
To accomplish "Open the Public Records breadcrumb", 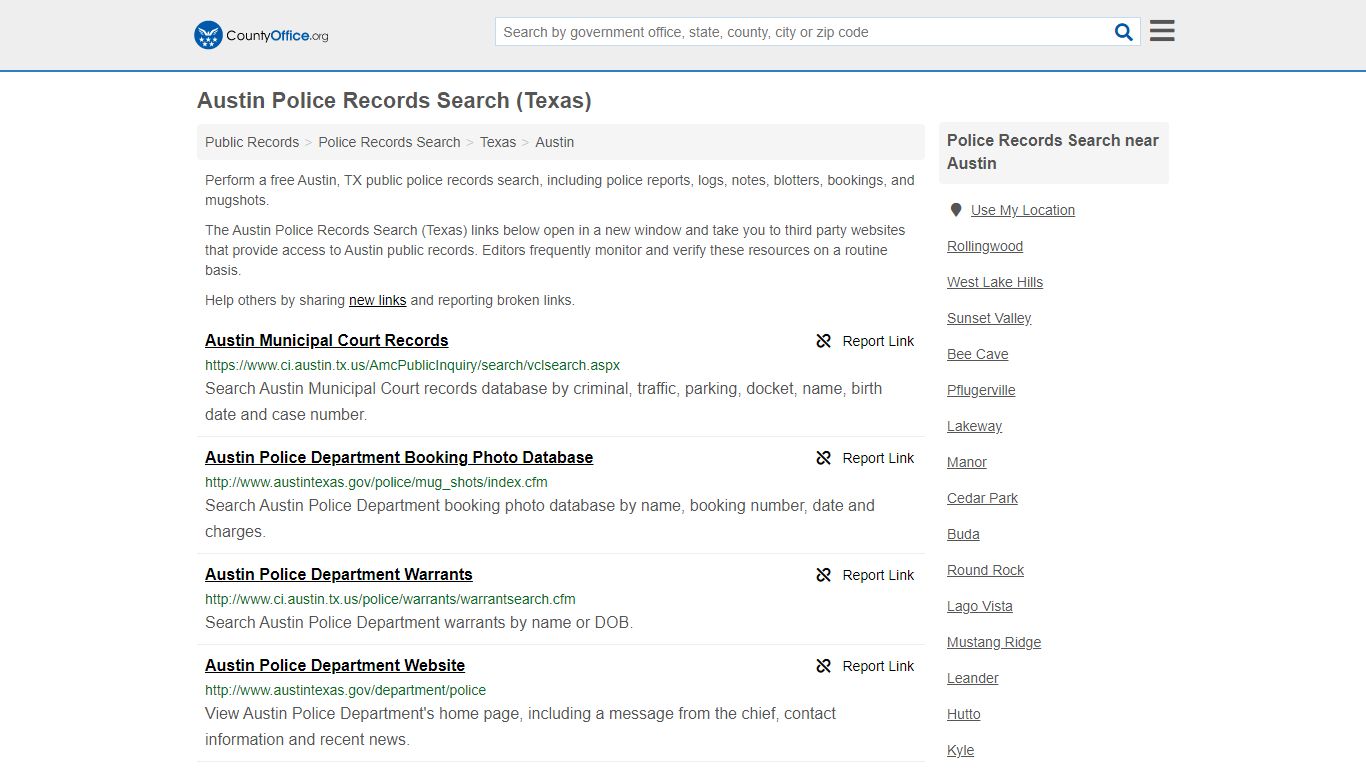I will 252,142.
